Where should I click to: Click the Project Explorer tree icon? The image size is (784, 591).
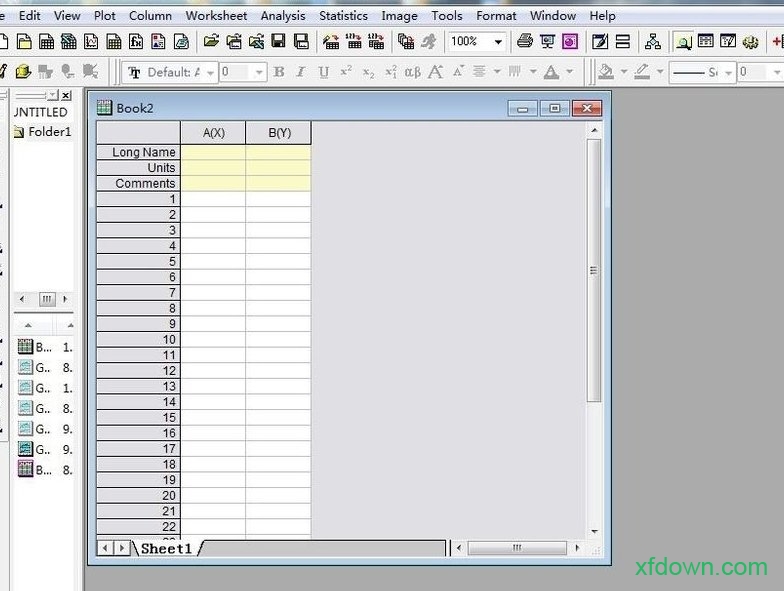tap(653, 42)
